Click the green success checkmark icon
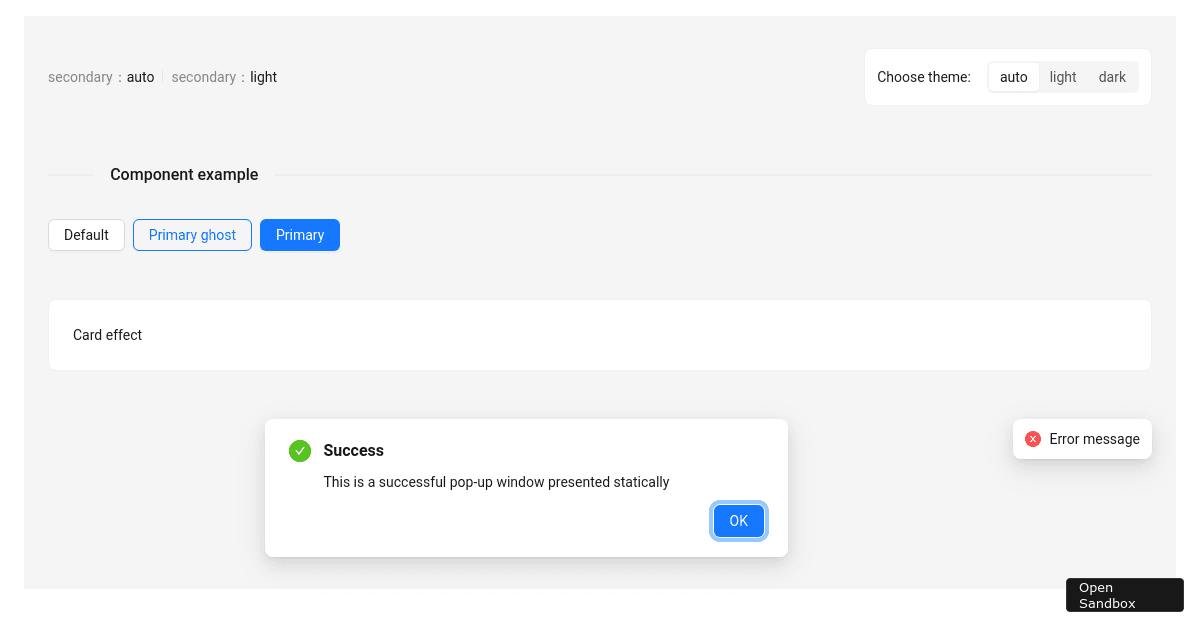1200x630 pixels. pos(300,451)
